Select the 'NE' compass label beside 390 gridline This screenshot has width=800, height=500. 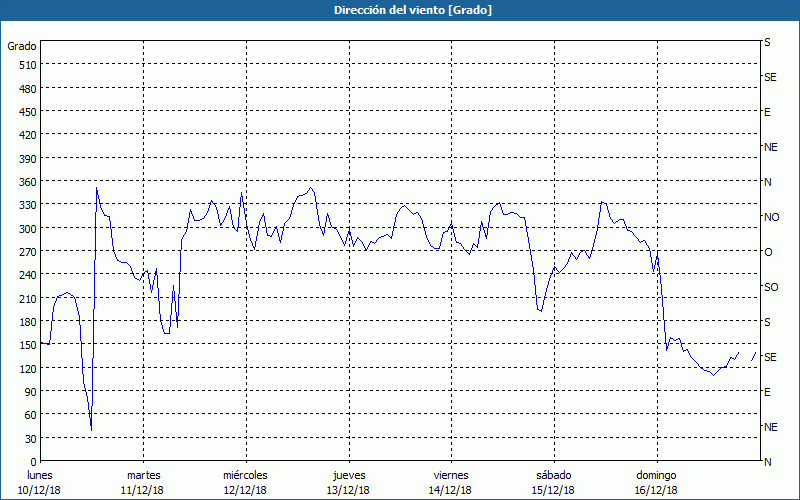point(771,147)
